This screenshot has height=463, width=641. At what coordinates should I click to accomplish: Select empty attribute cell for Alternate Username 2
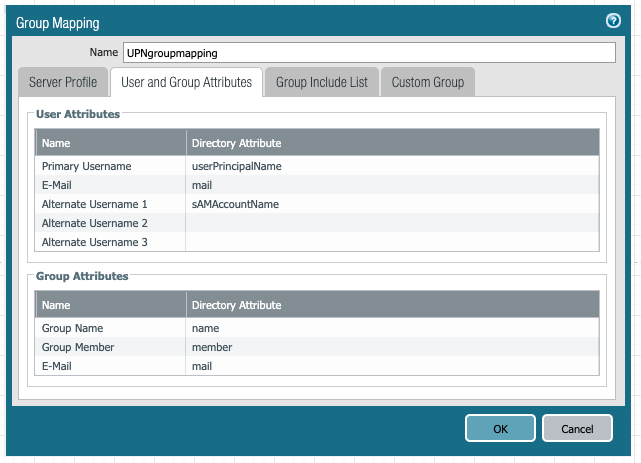coord(392,223)
